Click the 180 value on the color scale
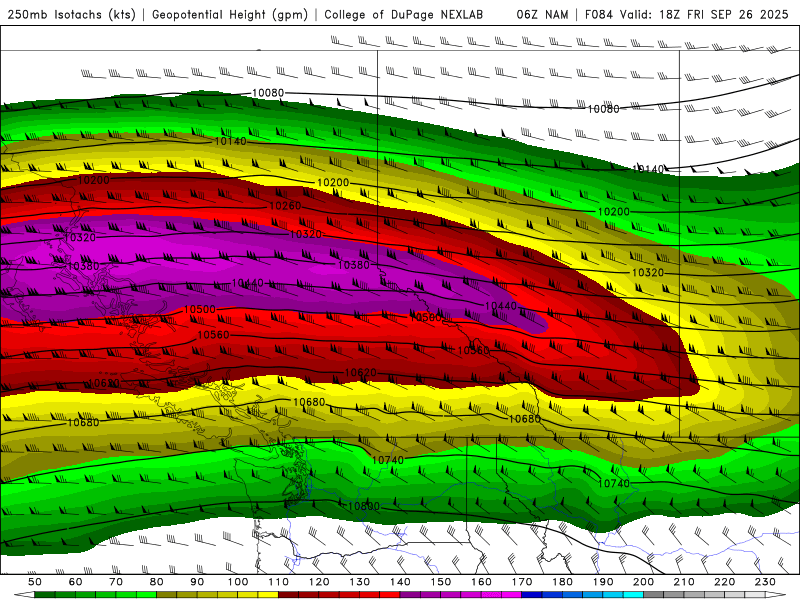 [562, 582]
